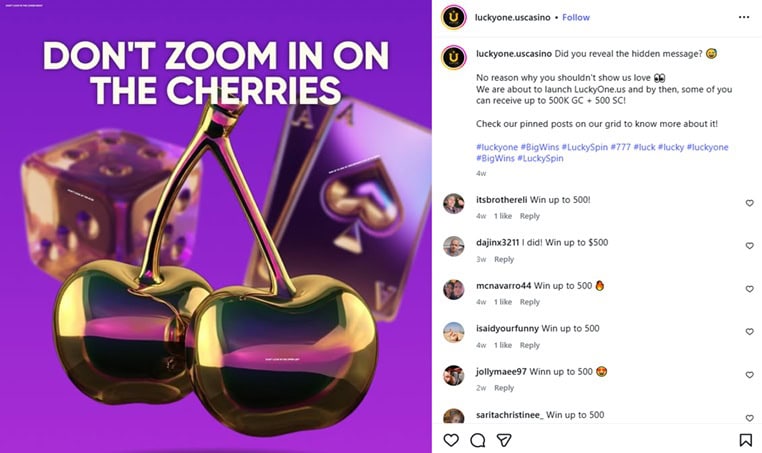
Task: Like the post with heart icon
Action: point(451,439)
